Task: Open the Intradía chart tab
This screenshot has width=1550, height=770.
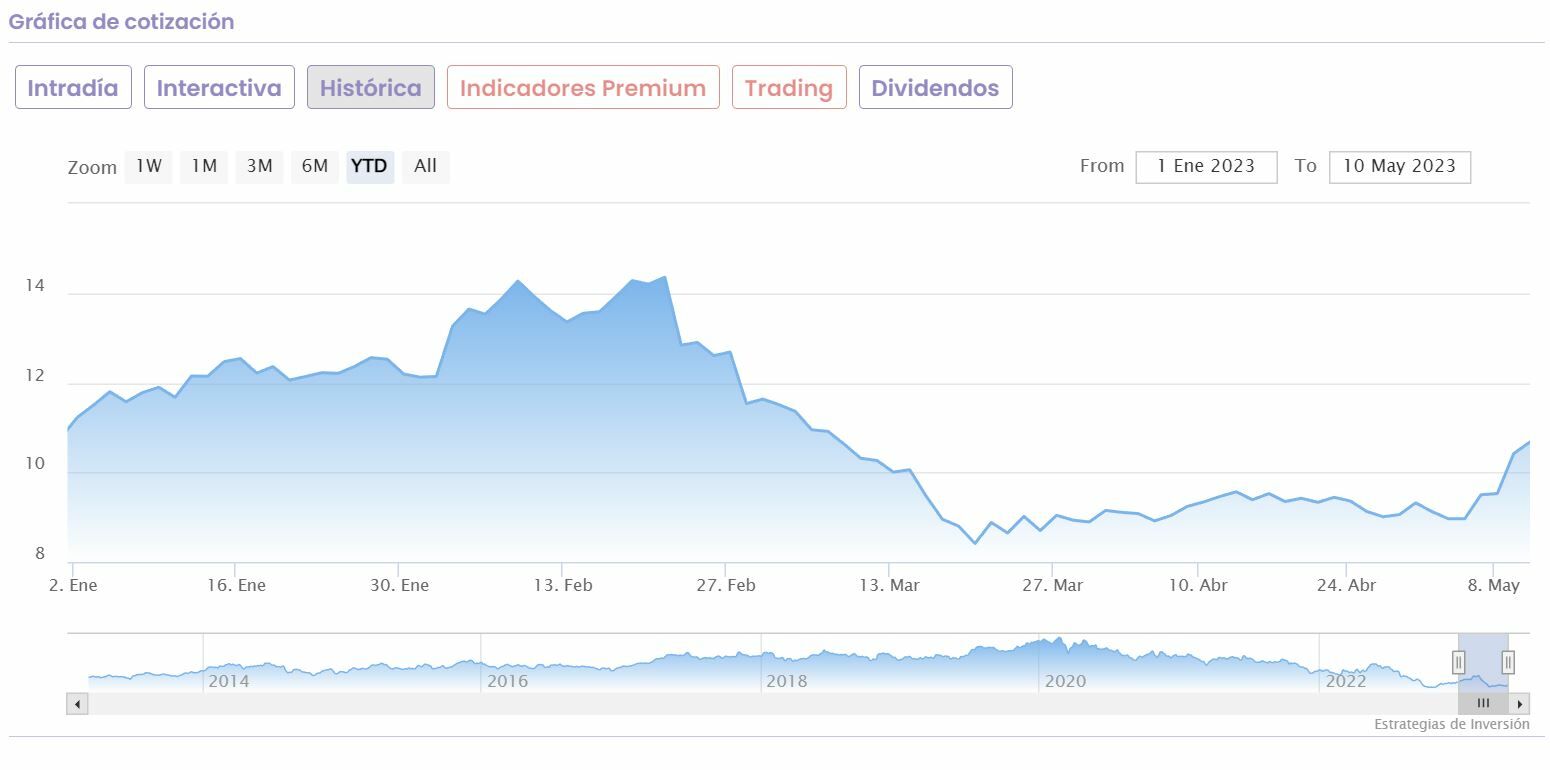Action: click(73, 88)
